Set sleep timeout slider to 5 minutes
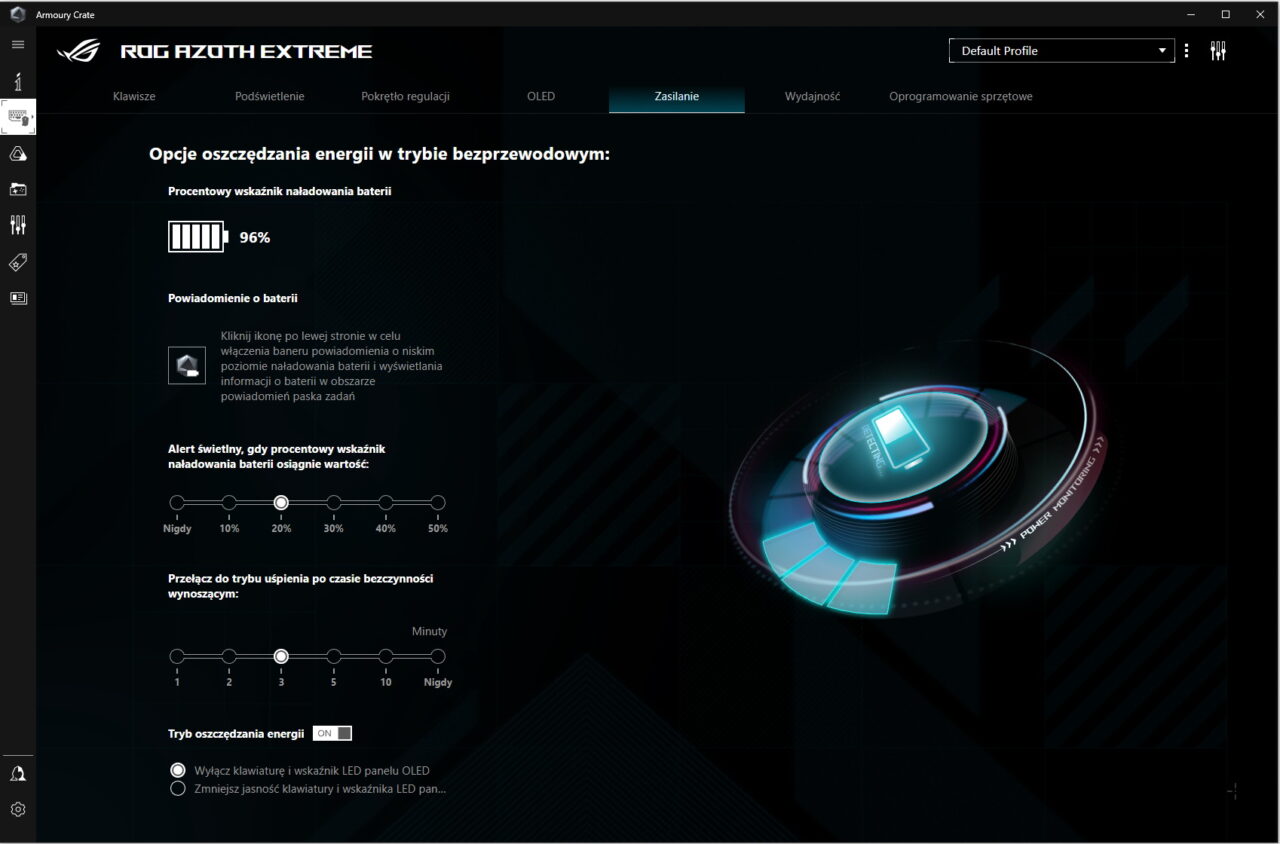This screenshot has width=1280, height=844. click(x=334, y=657)
